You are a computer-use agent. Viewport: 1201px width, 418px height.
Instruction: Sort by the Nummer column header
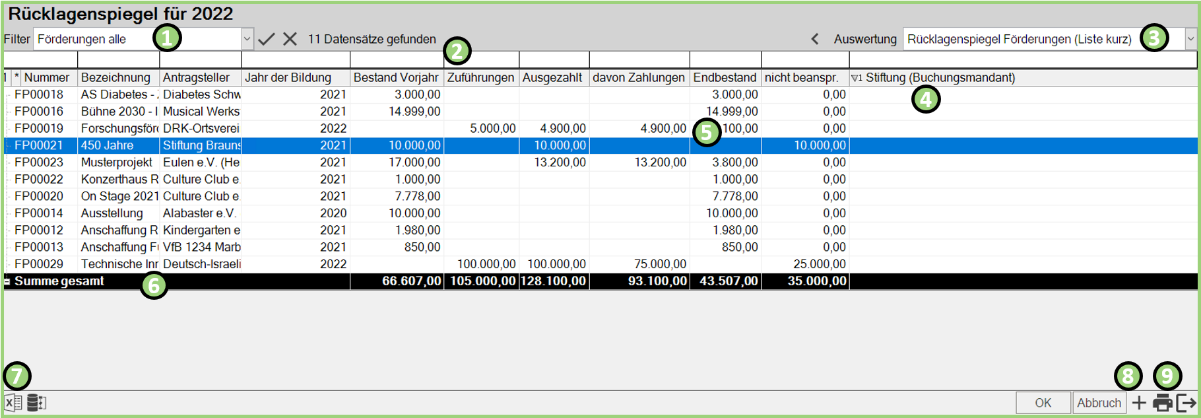tap(45, 77)
